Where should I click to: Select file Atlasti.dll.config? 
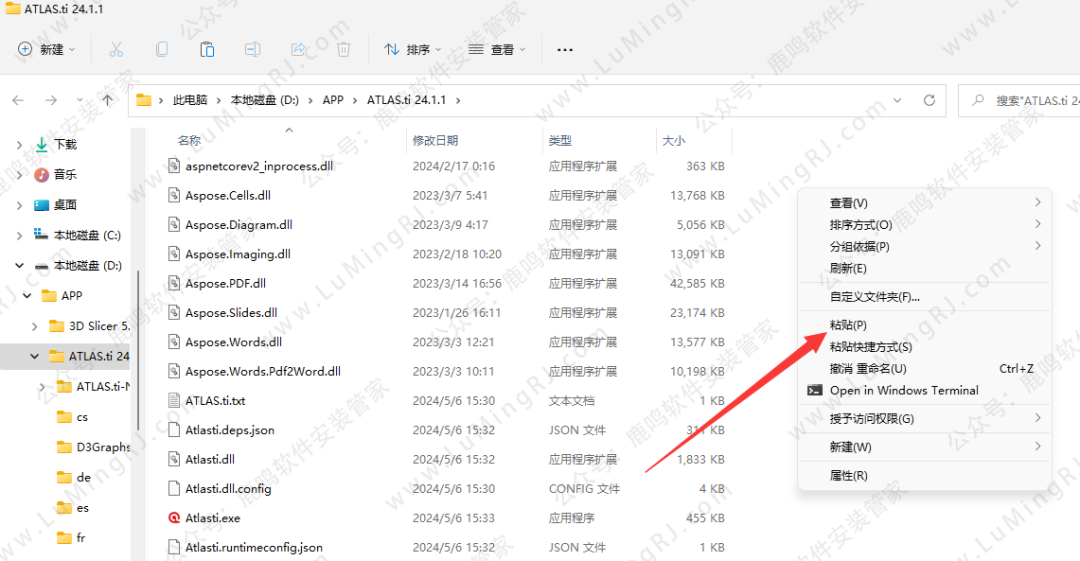[228, 489]
